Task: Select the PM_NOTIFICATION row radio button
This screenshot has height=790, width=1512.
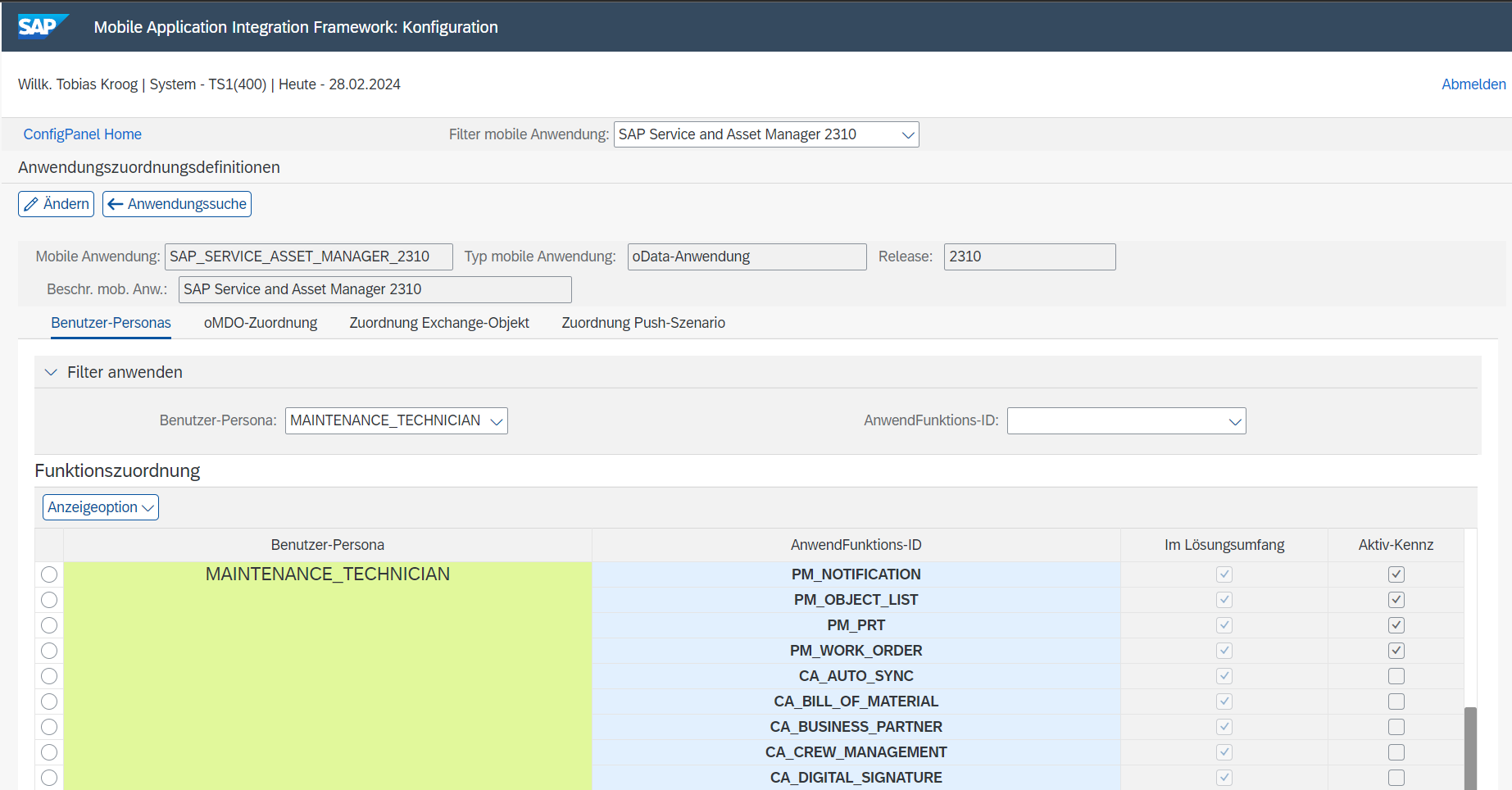Action: point(49,574)
